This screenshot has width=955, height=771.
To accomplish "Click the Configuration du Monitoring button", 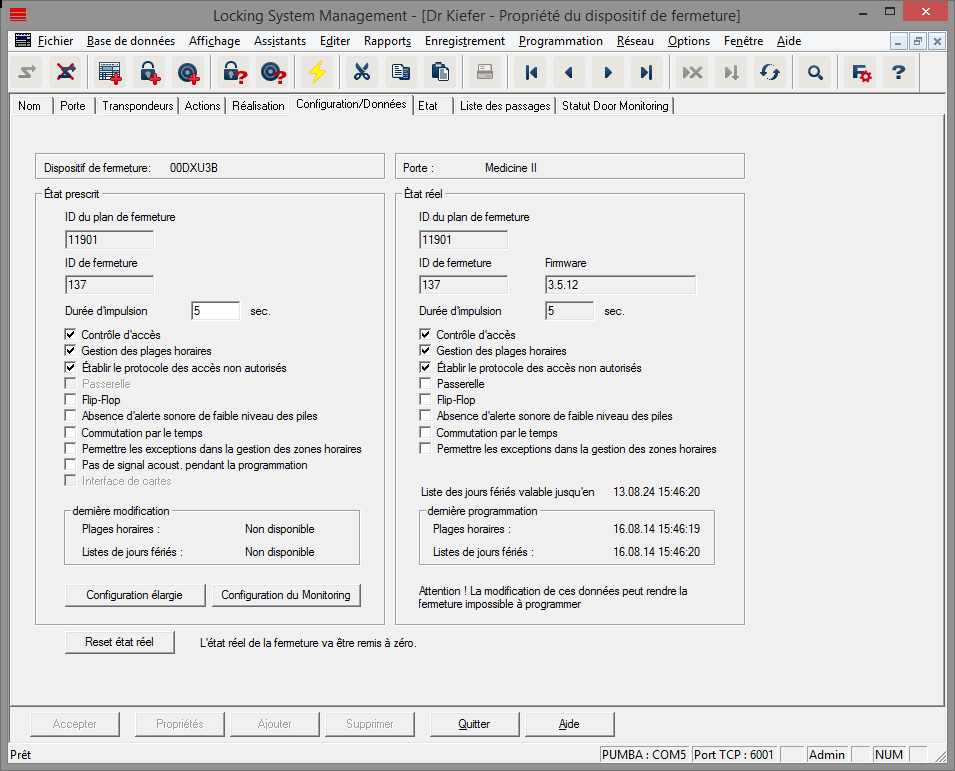I will (x=287, y=595).
